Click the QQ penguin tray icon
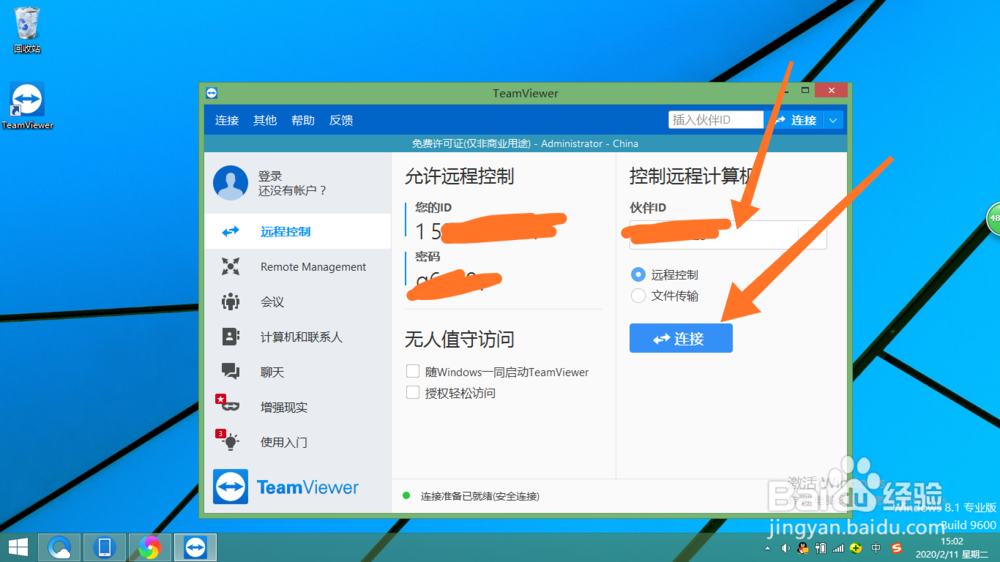The image size is (1000, 562). 803,548
